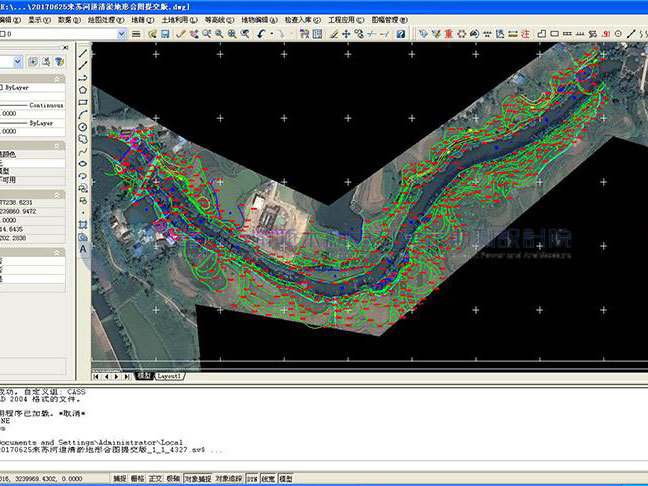Toggle 极轴 polar tracking in status bar
The width and height of the screenshot is (648, 486).
(x=173, y=478)
